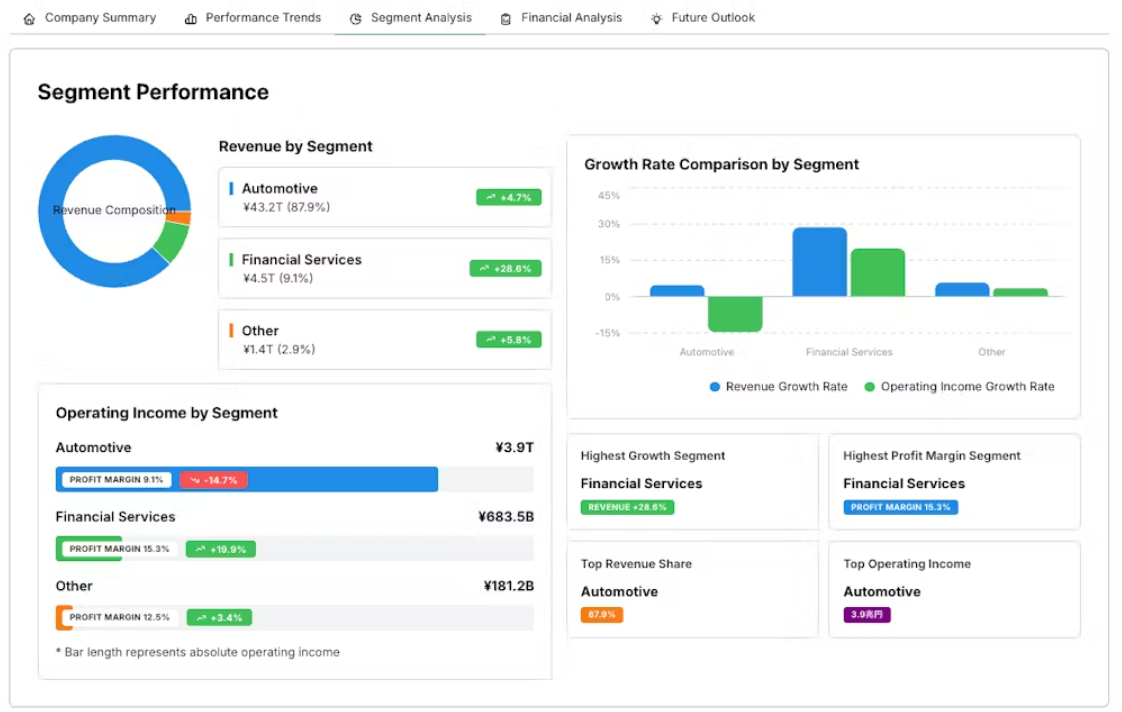Image resolution: width=1122 pixels, height=712 pixels.
Task: Click the negative green Automotive income bar
Action: [735, 314]
